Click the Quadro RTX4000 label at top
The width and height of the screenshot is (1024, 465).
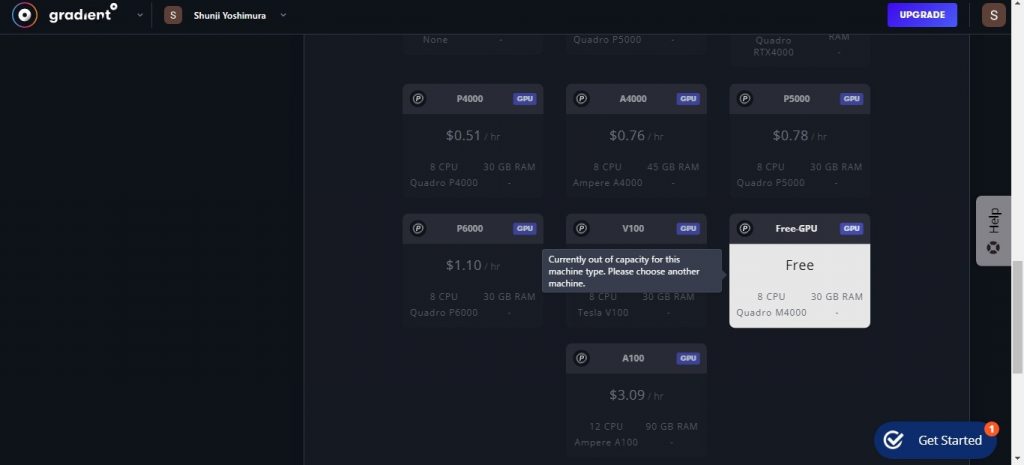coord(774,46)
